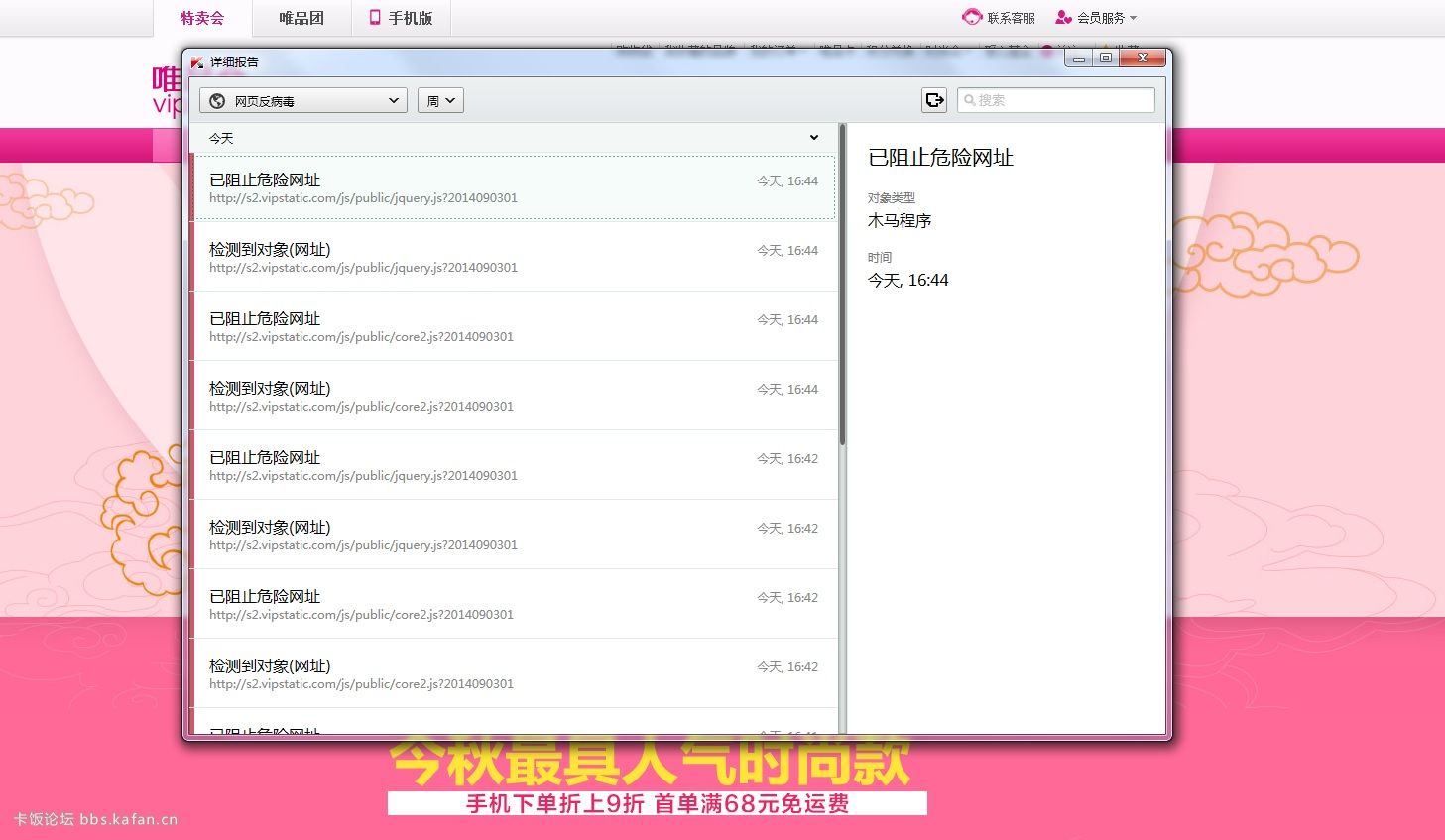Close the 详细报告 window
Viewport: 1445px width, 840px height.
[1143, 59]
